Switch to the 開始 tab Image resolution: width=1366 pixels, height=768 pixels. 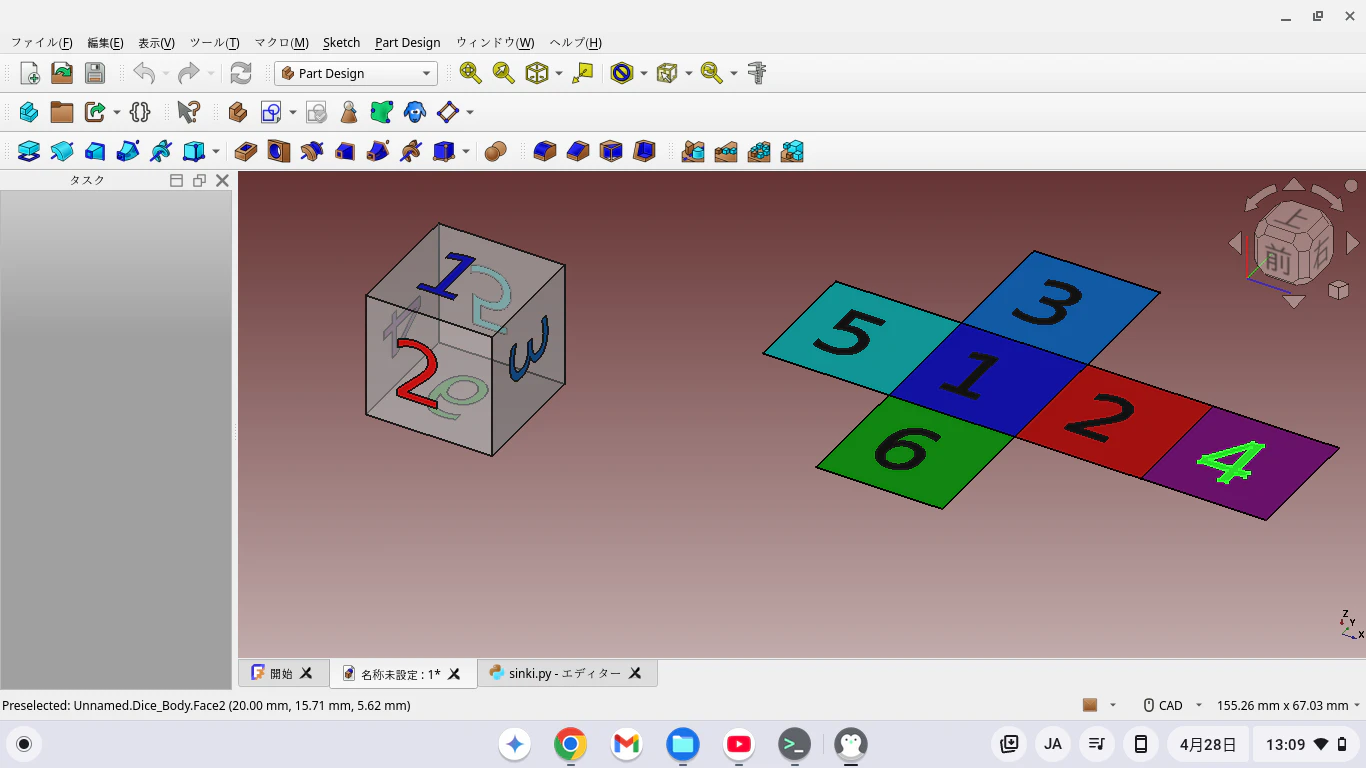click(x=283, y=673)
